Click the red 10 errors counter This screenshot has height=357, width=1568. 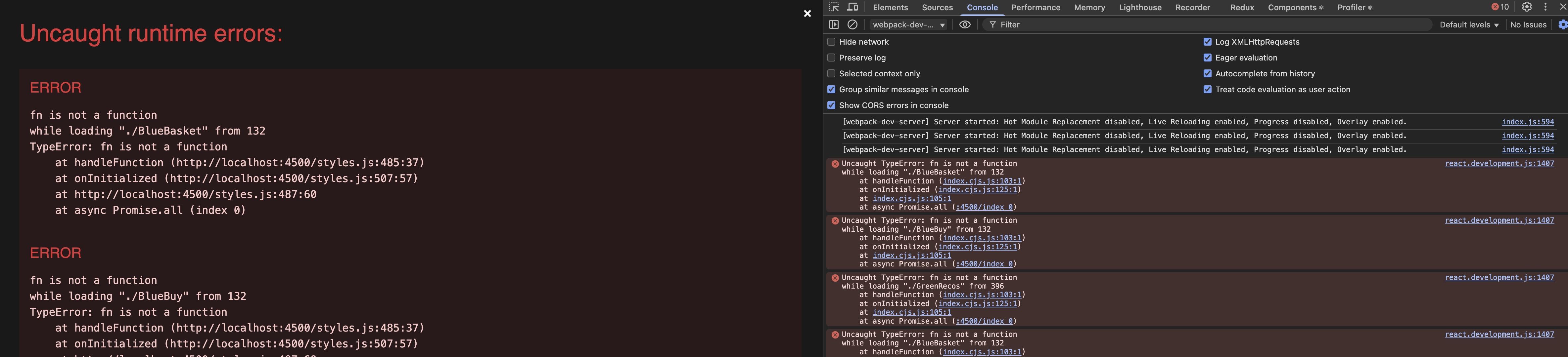[x=1500, y=7]
